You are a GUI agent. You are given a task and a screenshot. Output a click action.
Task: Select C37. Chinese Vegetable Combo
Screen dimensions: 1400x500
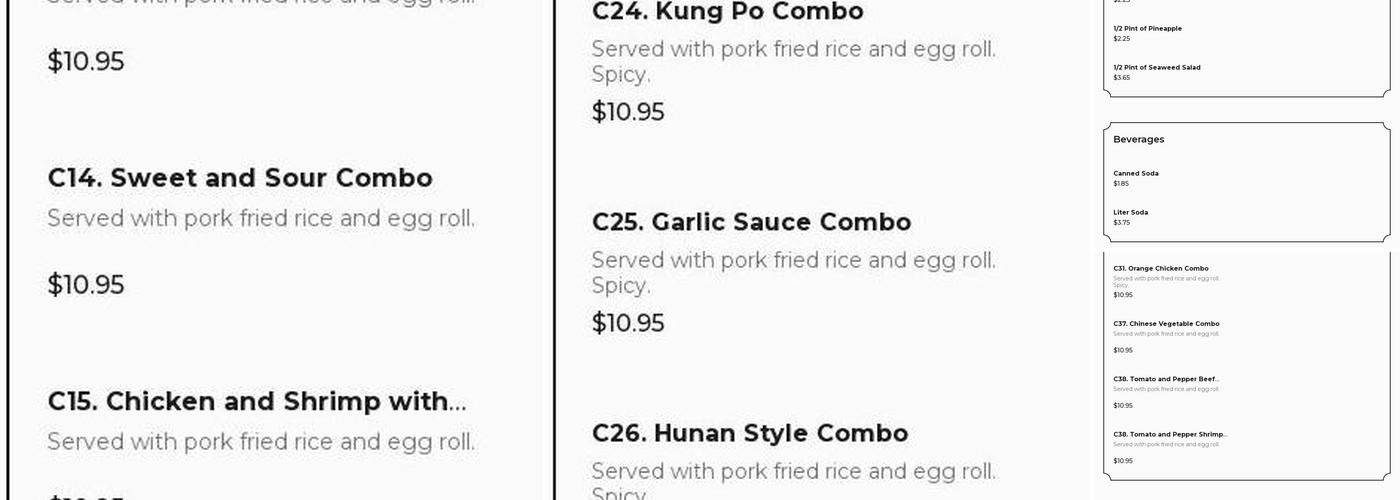point(1166,324)
